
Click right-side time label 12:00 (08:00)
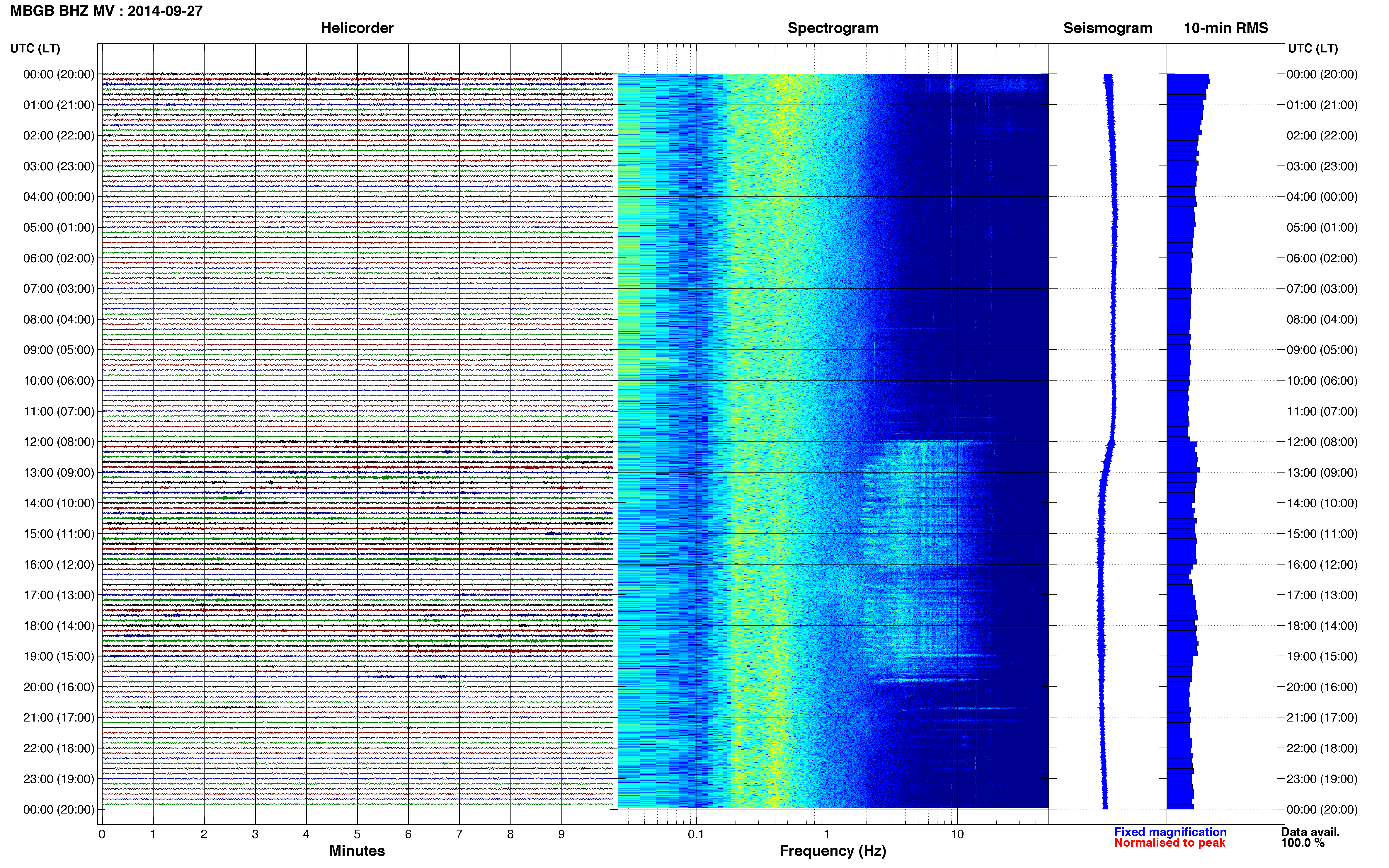click(1322, 442)
